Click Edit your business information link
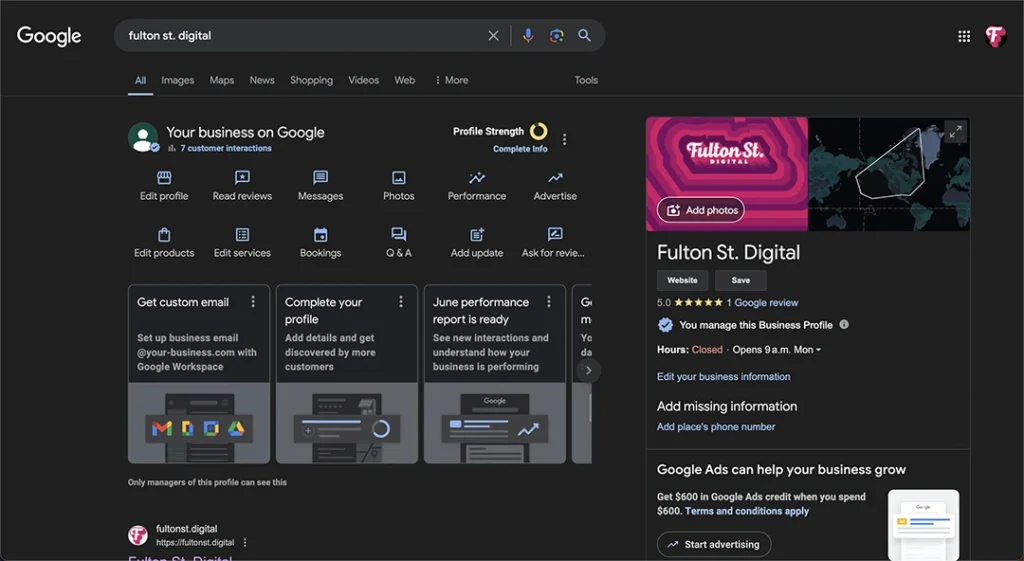Viewport: 1024px width, 561px height. (723, 377)
